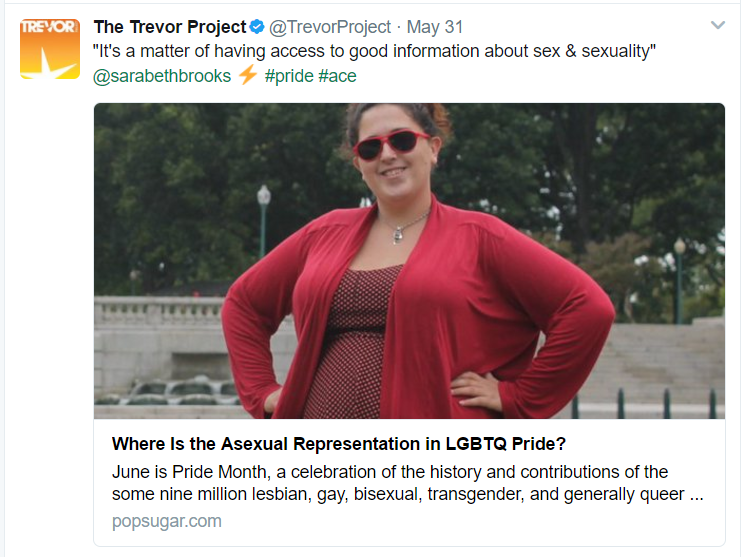Follow the #pride hashtag
The width and height of the screenshot is (741, 557).
click(289, 76)
